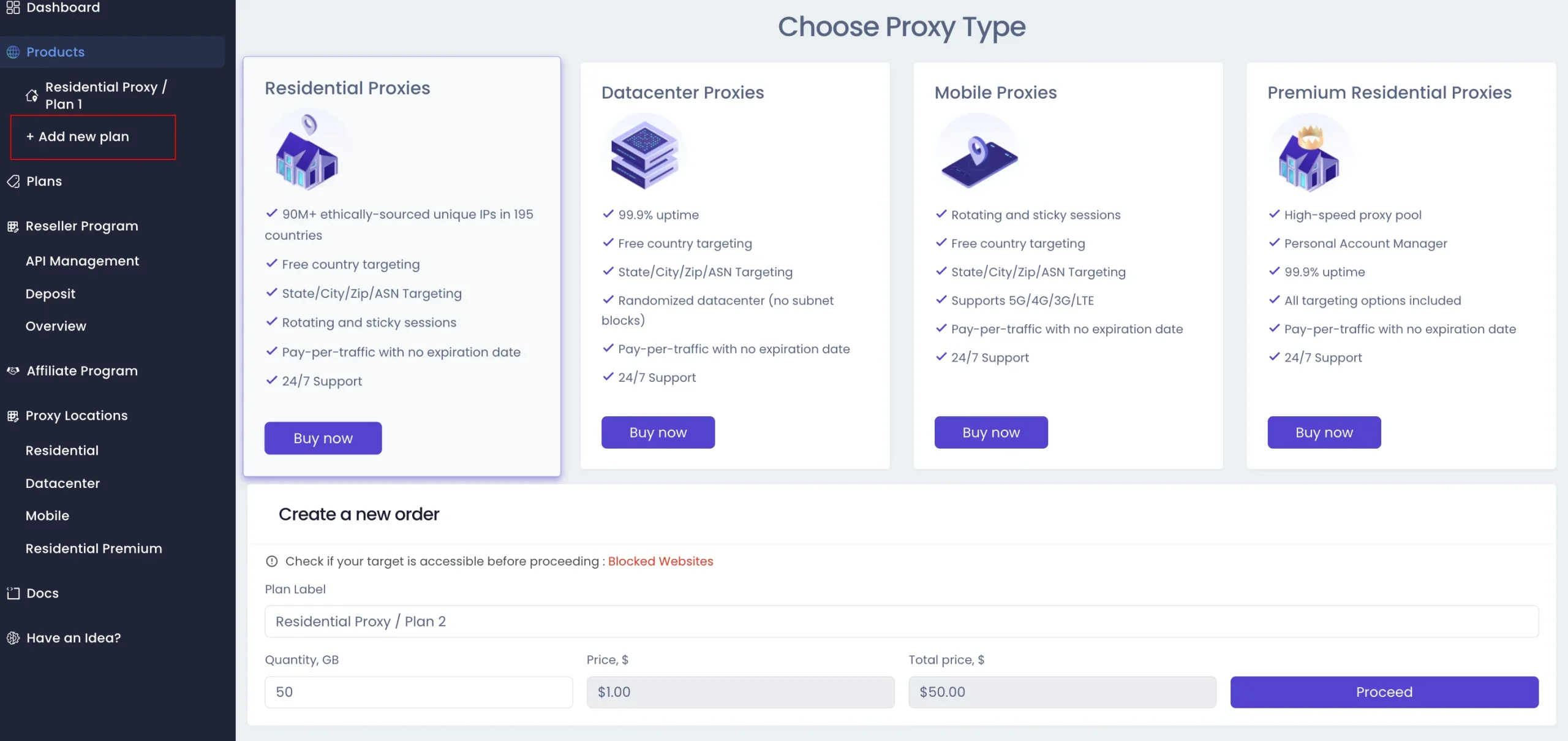Click the Reseller Program icon

pyautogui.click(x=13, y=226)
